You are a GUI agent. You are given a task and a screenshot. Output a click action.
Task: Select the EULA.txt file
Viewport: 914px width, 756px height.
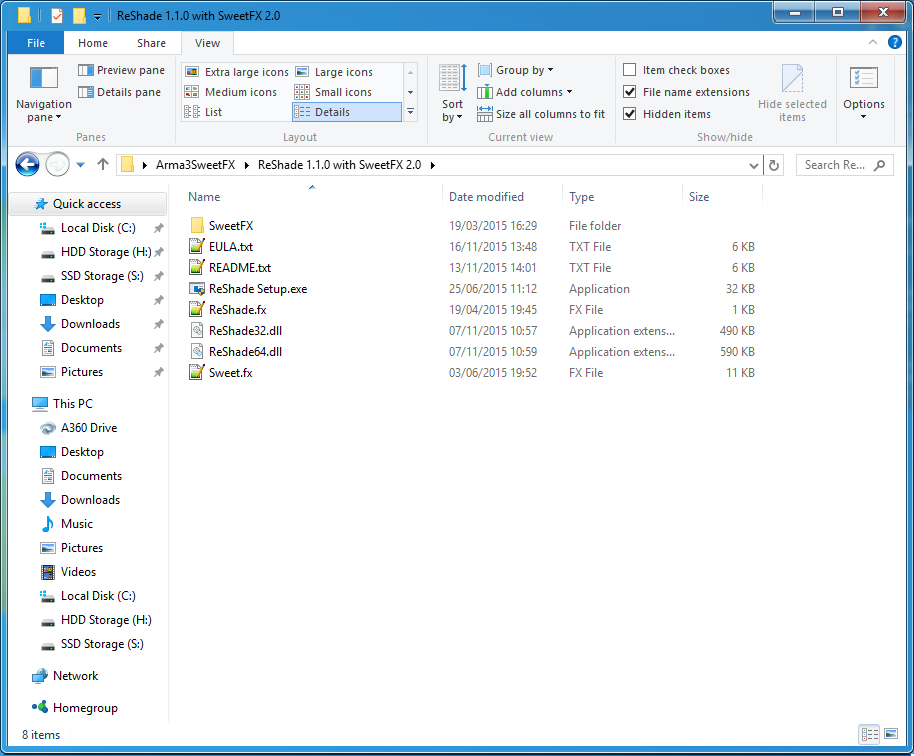click(x=231, y=247)
